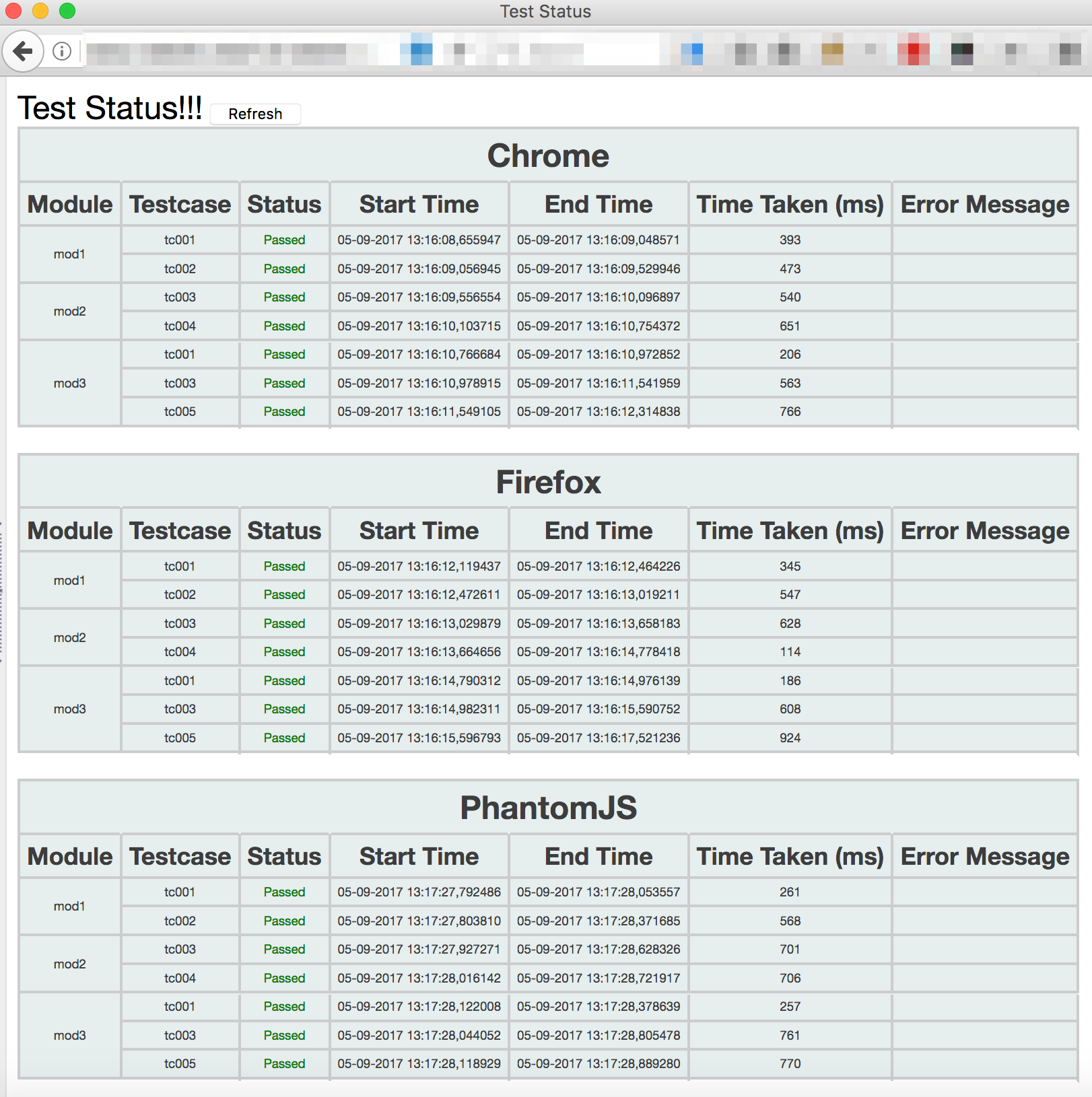Click the time taken value 608
Viewport: 1092px width, 1097px height.
coord(790,709)
